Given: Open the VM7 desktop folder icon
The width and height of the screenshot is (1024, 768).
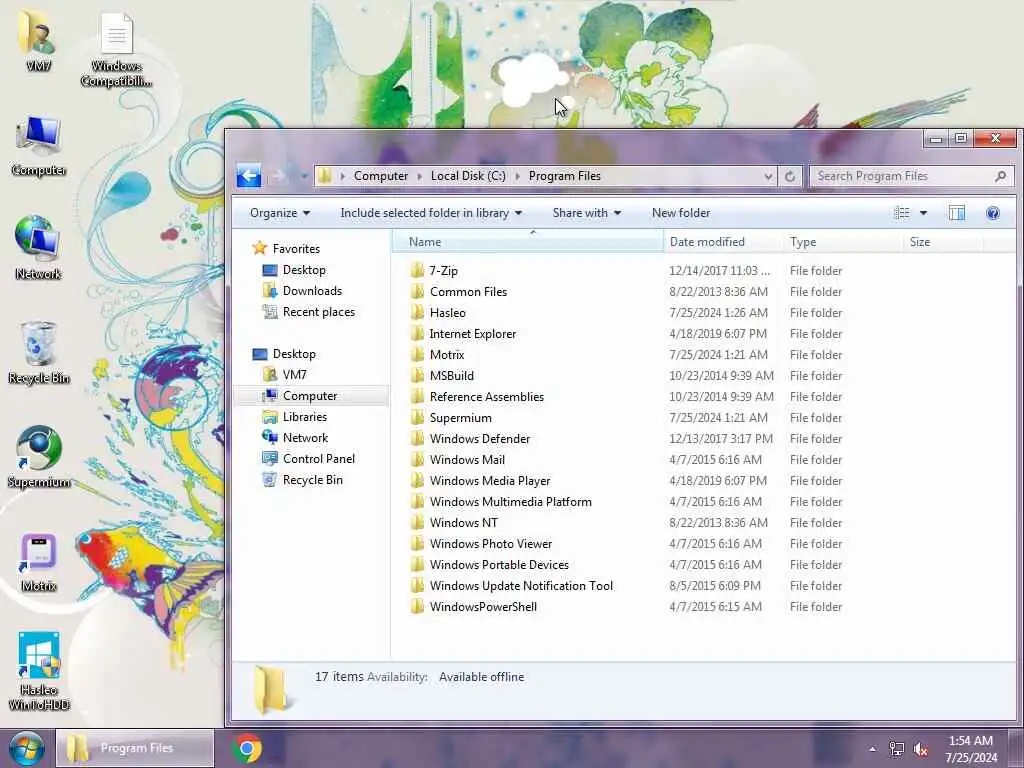Looking at the screenshot, I should point(39,33).
